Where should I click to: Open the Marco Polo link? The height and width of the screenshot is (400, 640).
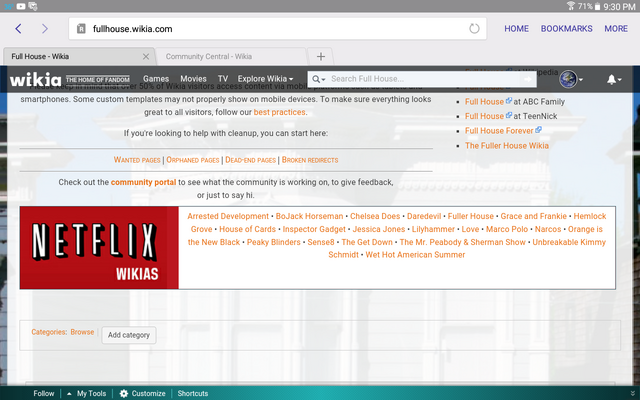[x=507, y=229]
